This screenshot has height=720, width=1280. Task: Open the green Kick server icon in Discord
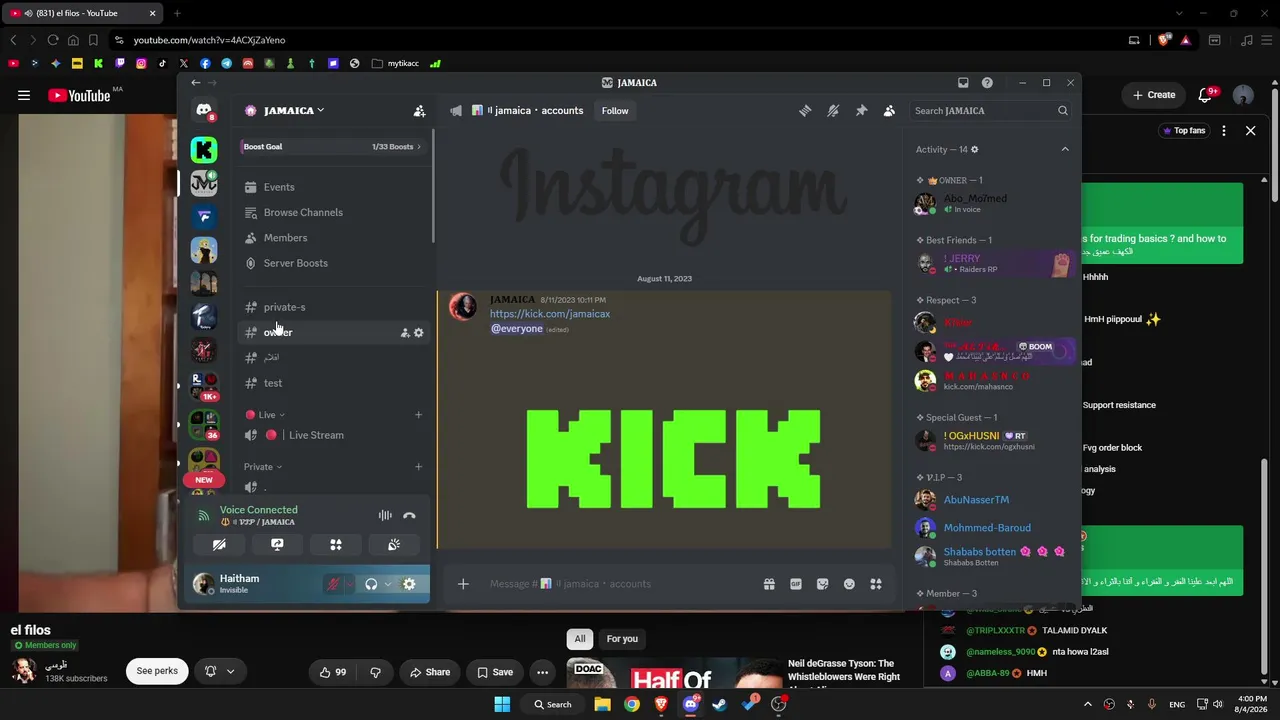tap(204, 150)
